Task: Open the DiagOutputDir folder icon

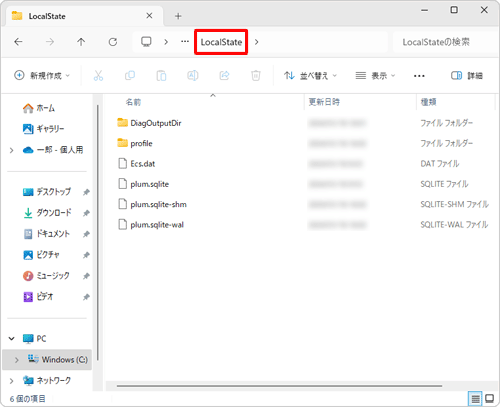Action: click(122, 123)
